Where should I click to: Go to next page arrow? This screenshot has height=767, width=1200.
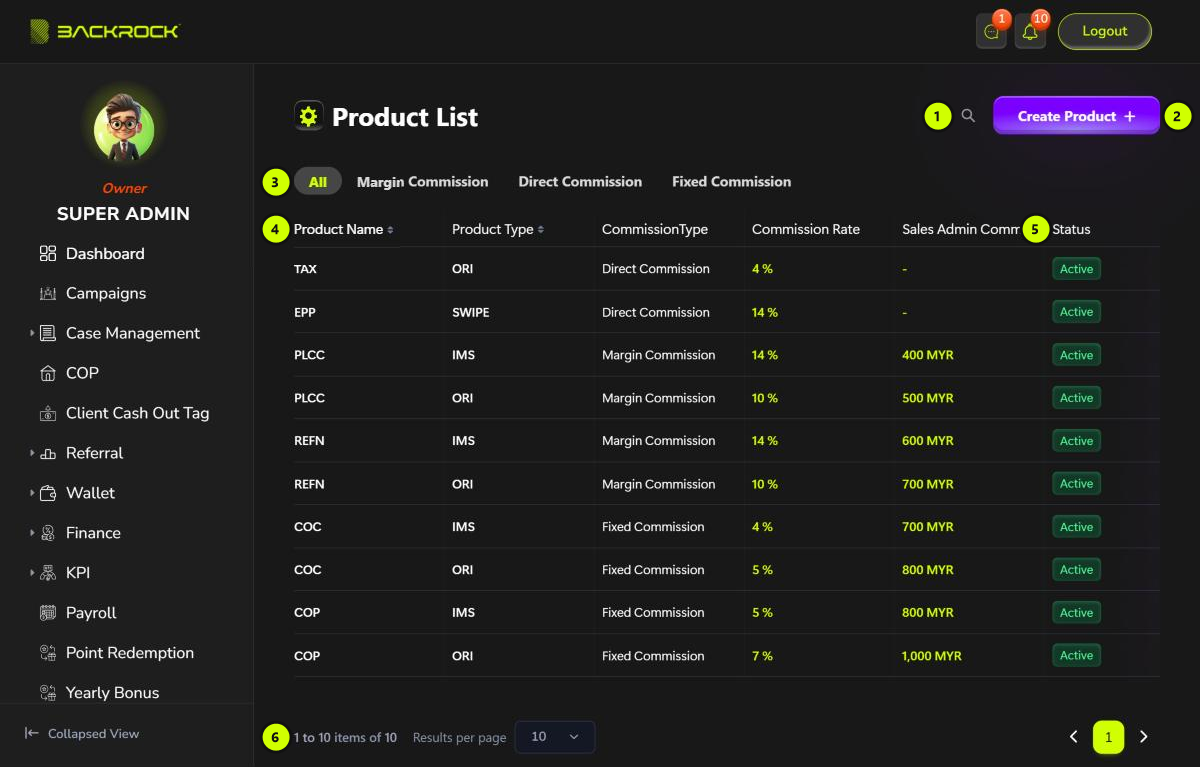1144,737
